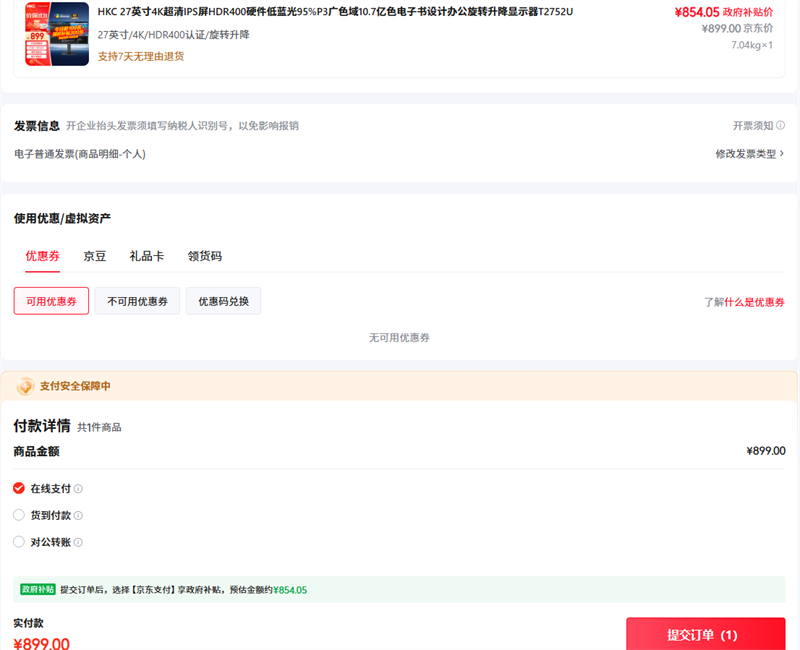The image size is (800, 650).
Task: Select the 优惠券 tab
Action: click(42, 256)
